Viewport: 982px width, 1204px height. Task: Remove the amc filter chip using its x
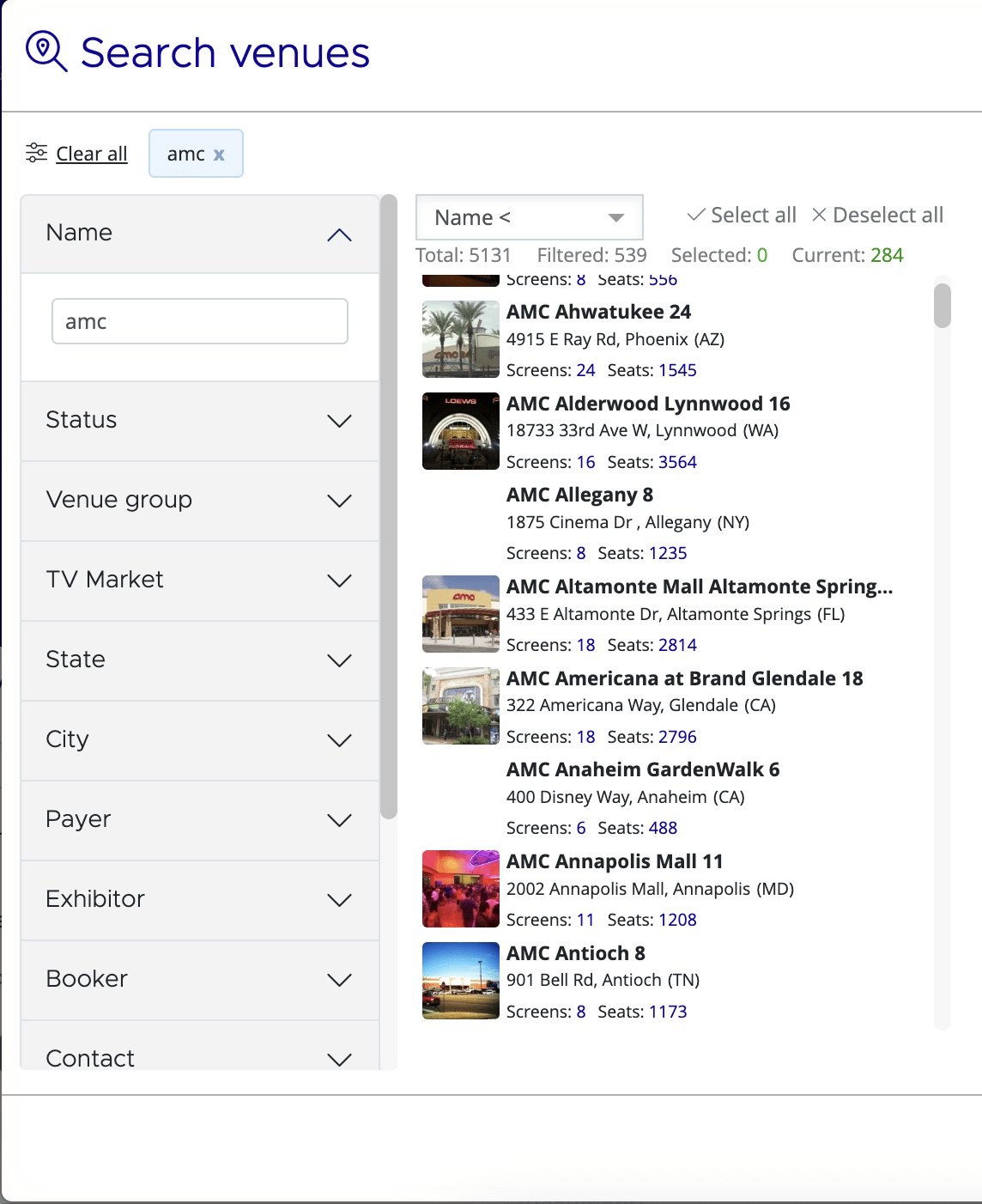click(220, 154)
